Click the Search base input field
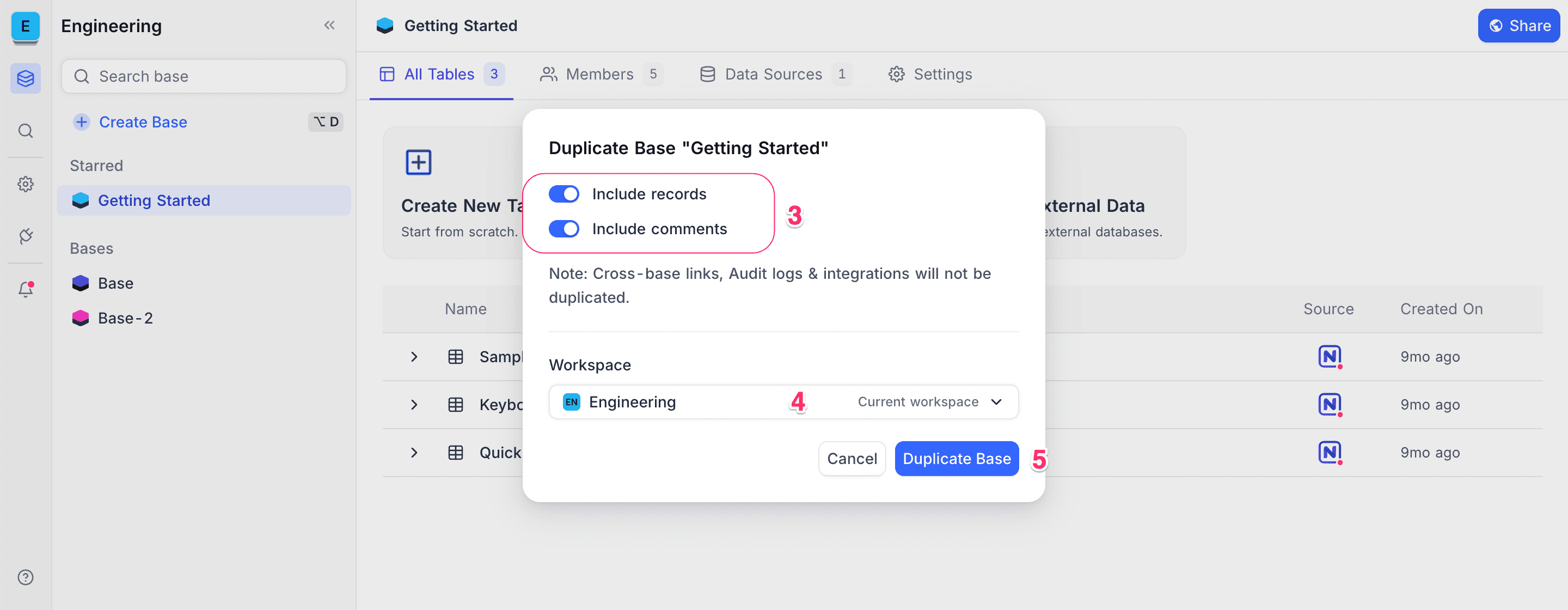This screenshot has width=1568, height=610. [204, 77]
